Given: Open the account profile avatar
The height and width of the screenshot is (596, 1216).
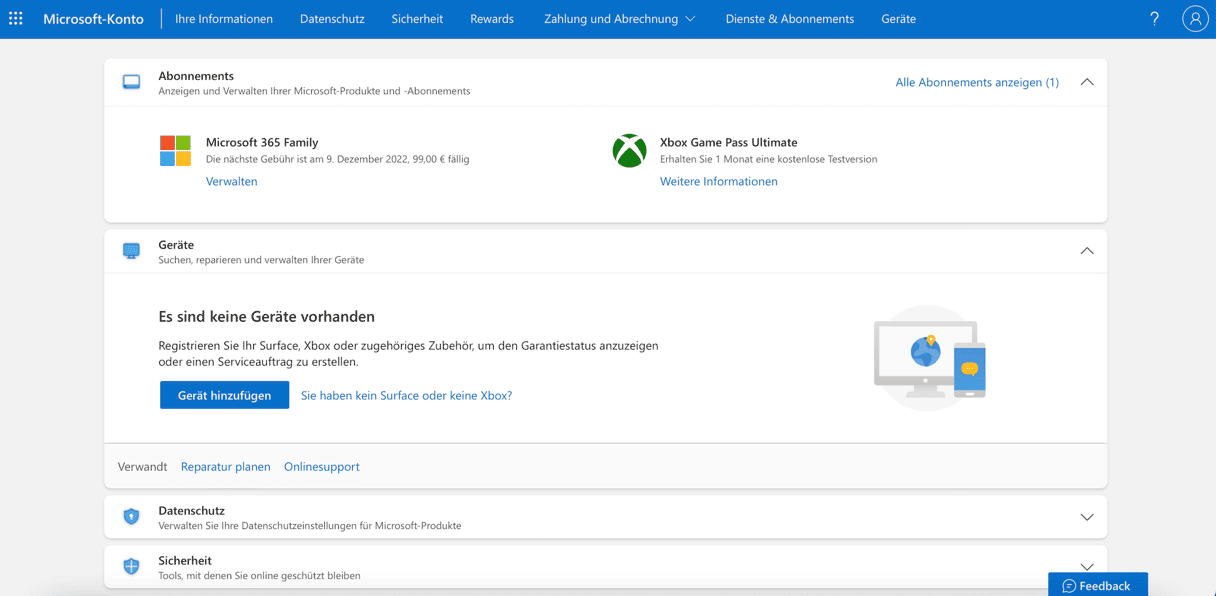Looking at the screenshot, I should 1195,19.
